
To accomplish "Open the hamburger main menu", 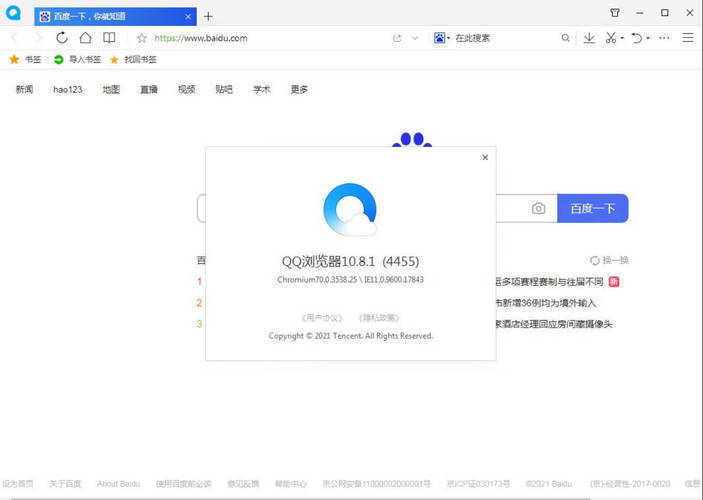I will pyautogui.click(x=688, y=38).
